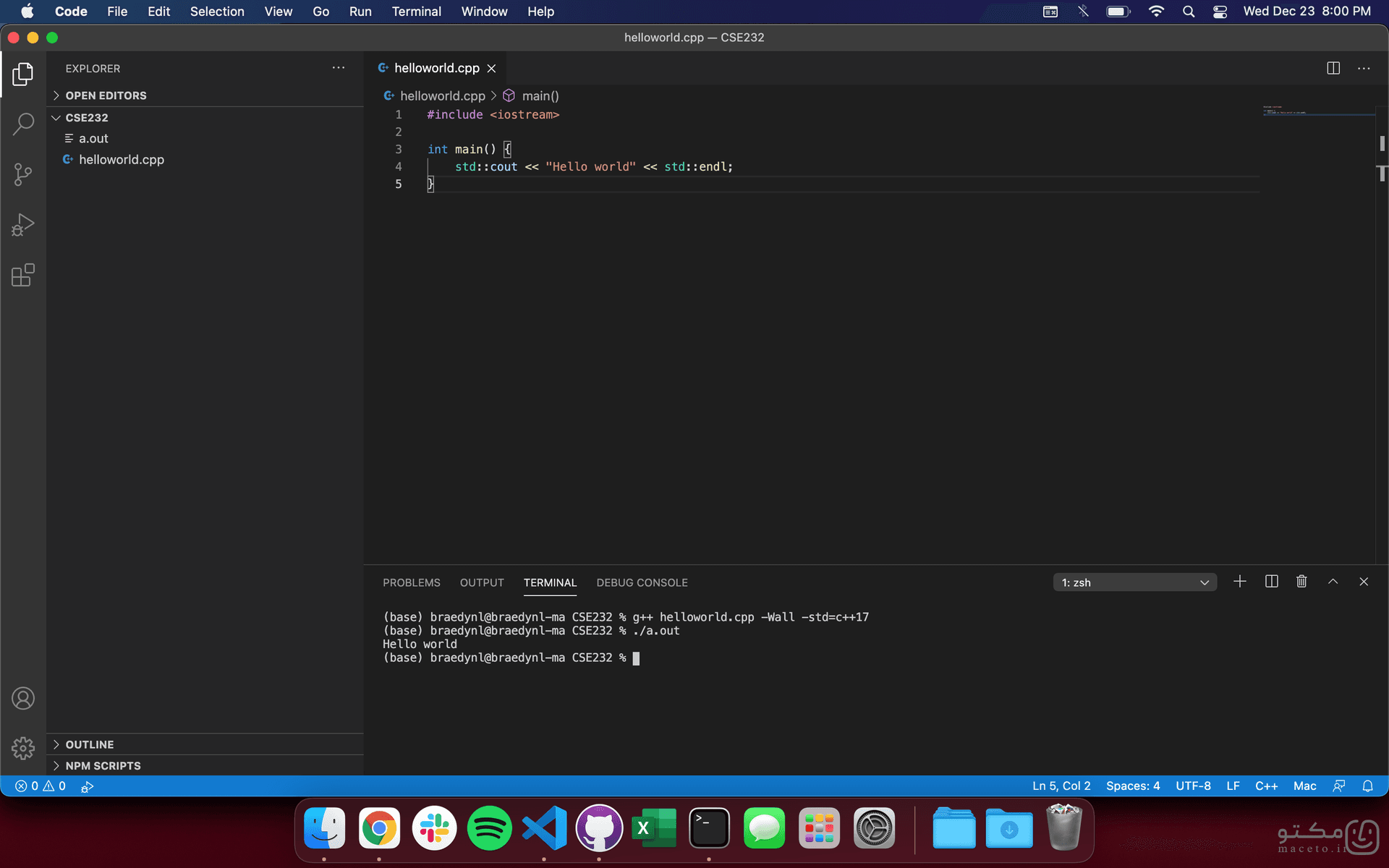The image size is (1389, 868).
Task: Open the Search view in activity bar
Action: point(23,124)
